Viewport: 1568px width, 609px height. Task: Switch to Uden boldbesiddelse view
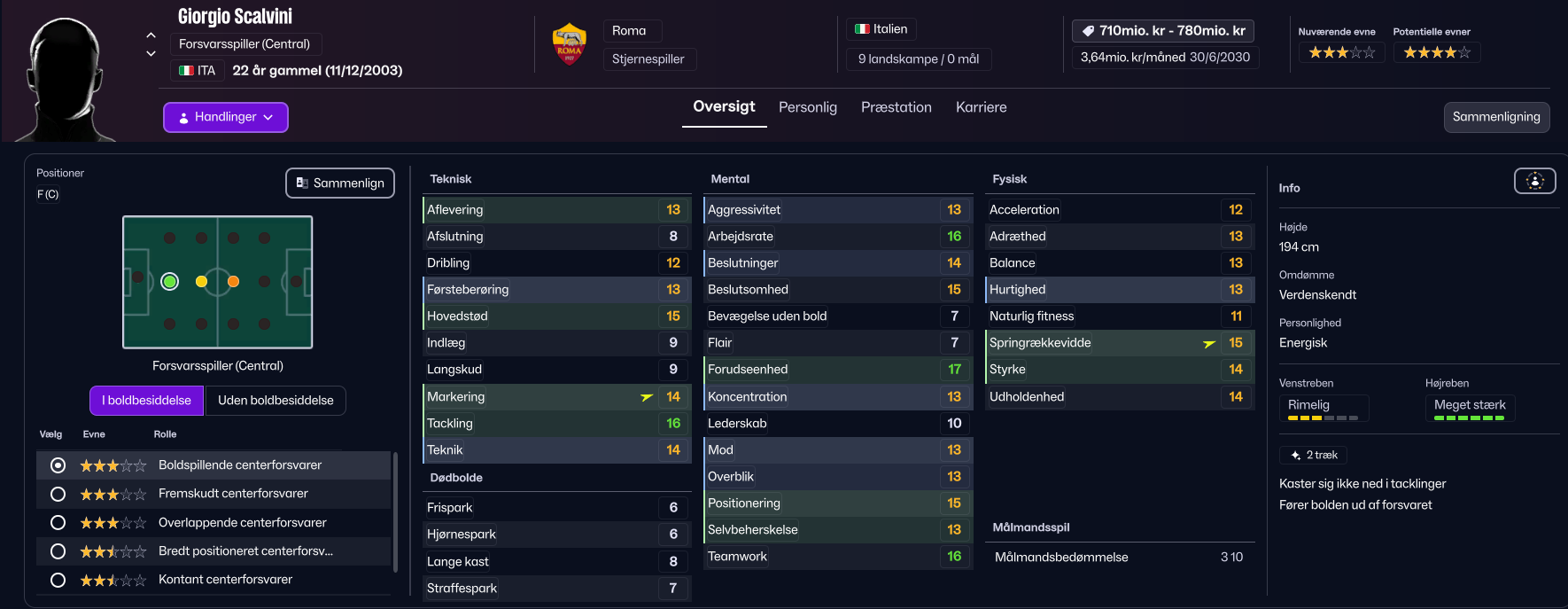(276, 401)
